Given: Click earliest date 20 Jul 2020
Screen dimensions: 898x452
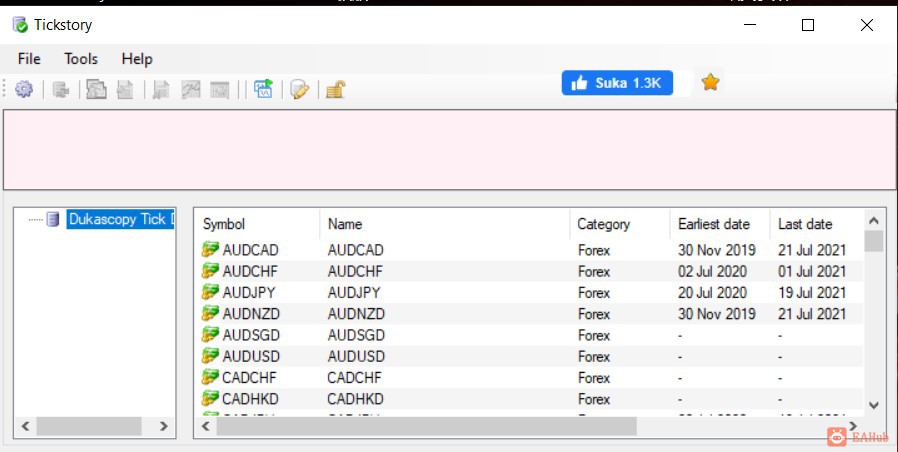Looking at the screenshot, I should [712, 293].
